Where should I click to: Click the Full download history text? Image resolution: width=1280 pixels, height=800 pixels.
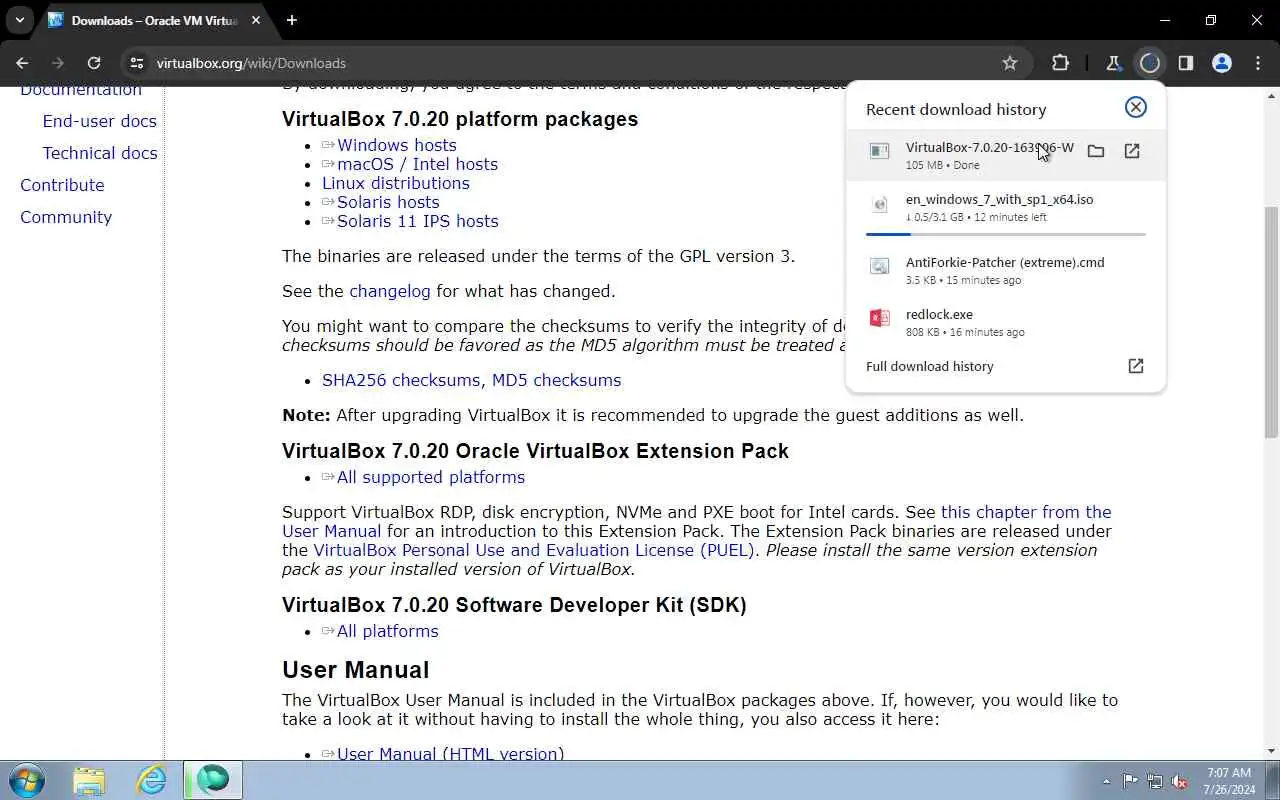point(930,366)
